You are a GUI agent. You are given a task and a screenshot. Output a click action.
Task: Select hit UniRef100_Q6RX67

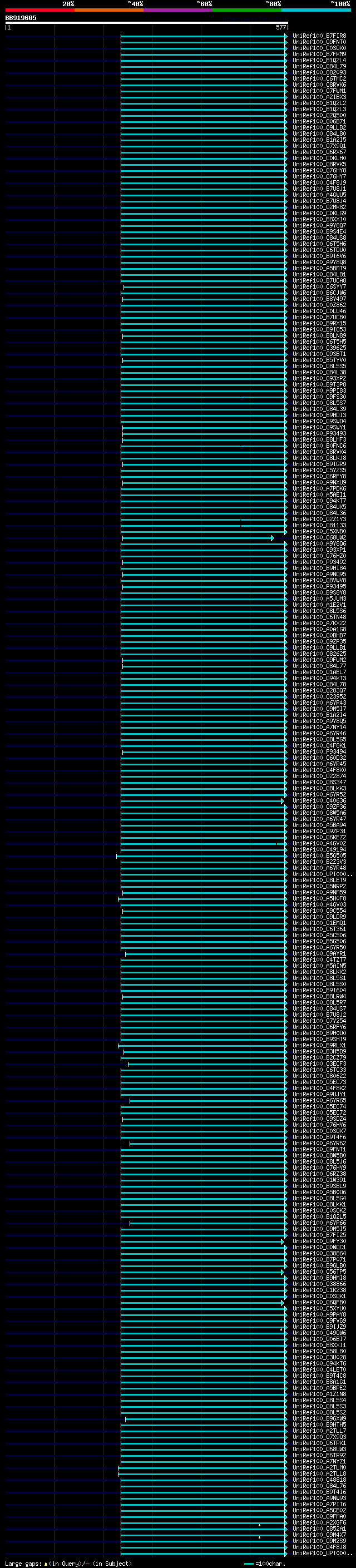point(319,152)
